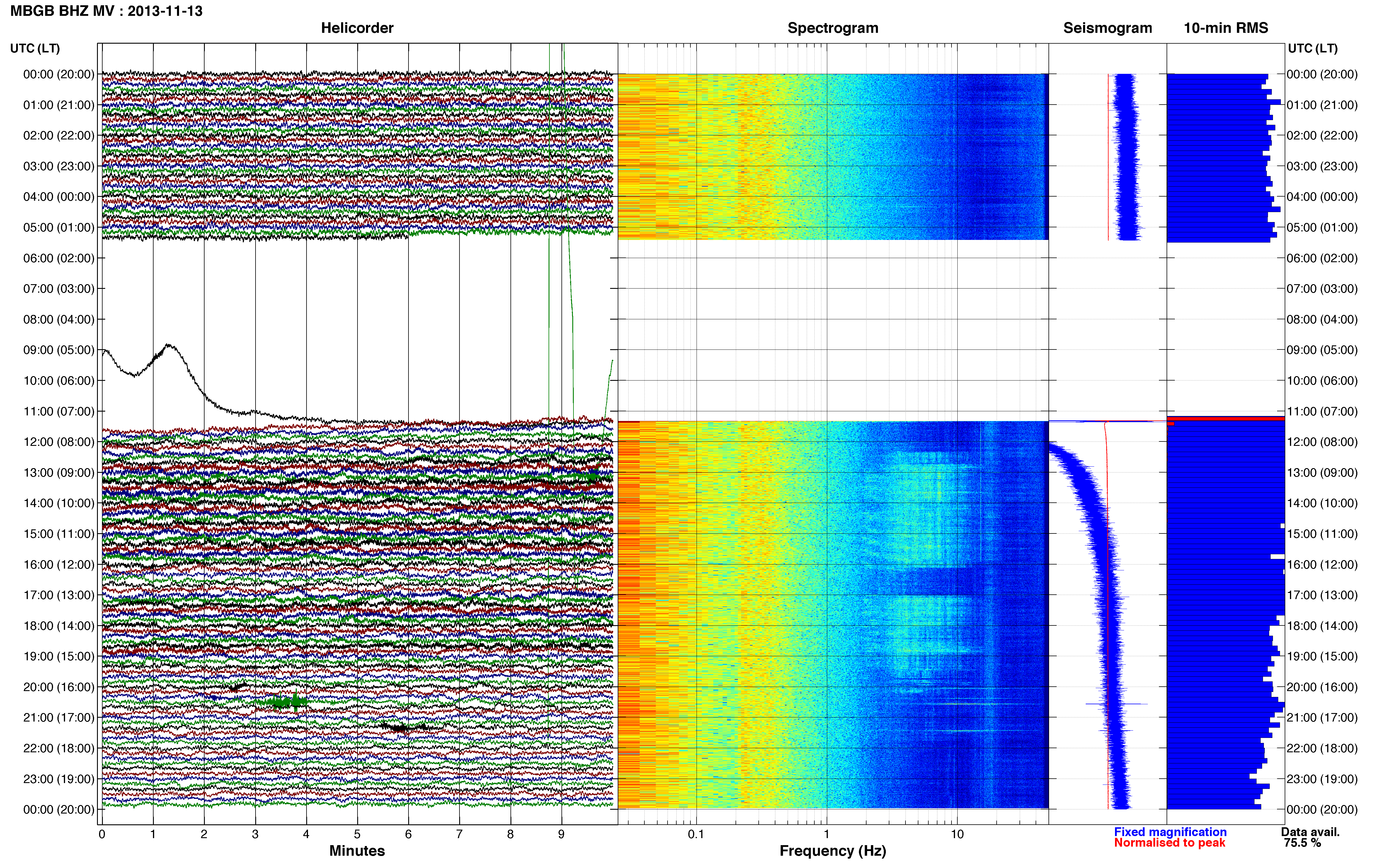Image resolution: width=1389 pixels, height=868 pixels.
Task: Click the '5' tick on the Minutes axis
Action: (357, 835)
